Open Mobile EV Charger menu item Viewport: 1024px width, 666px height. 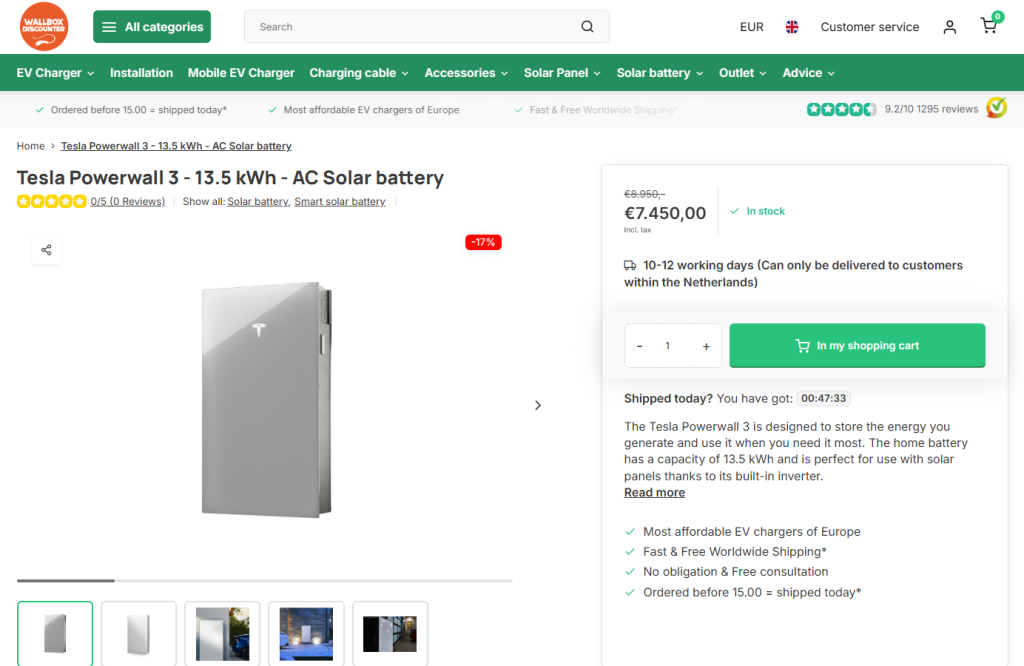[x=241, y=72]
